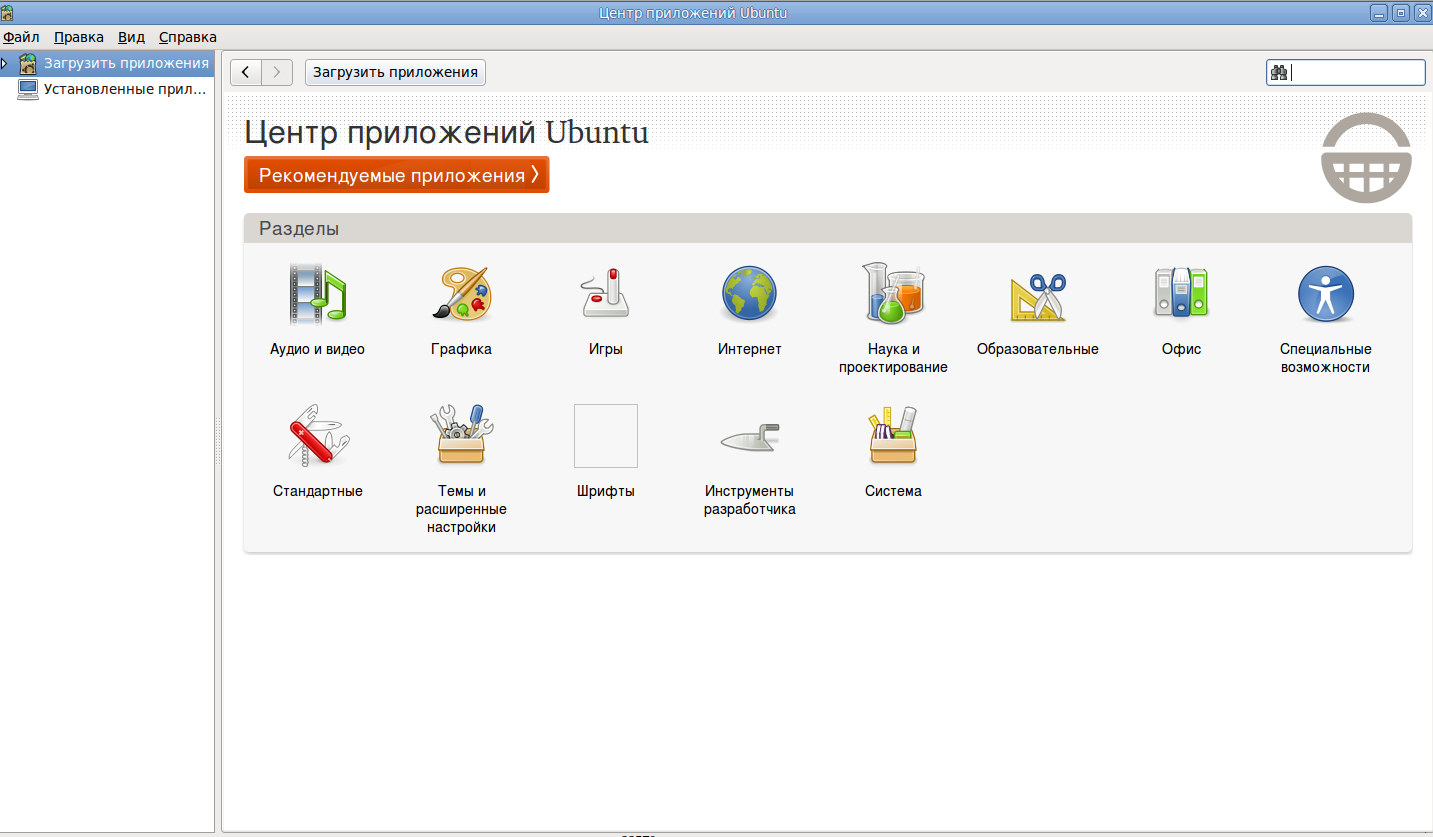Click the Интернет label
The width and height of the screenshot is (1433, 837).
(749, 349)
